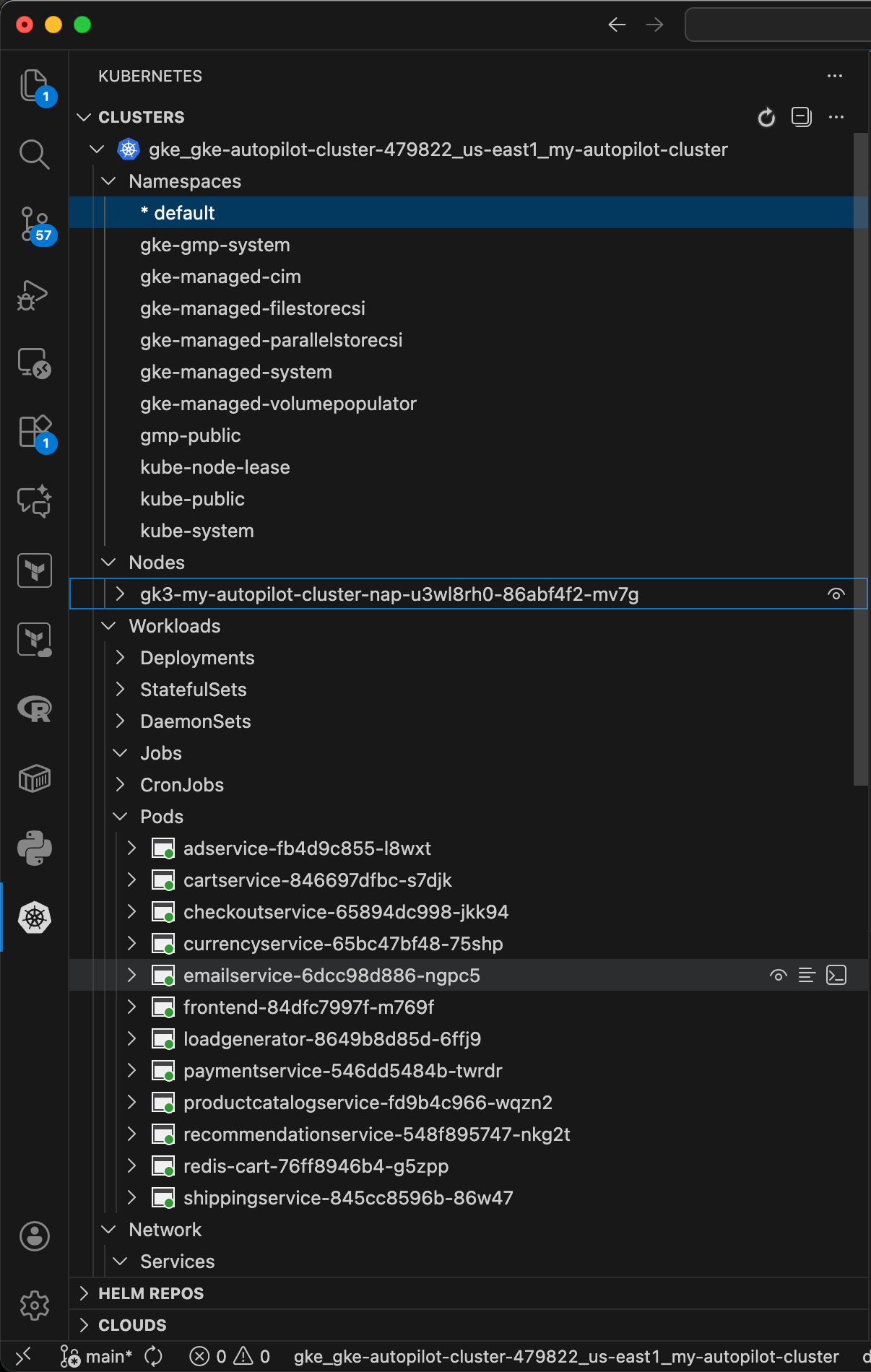This screenshot has width=871, height=1372.
Task: Open the Search view
Action: coord(34,155)
